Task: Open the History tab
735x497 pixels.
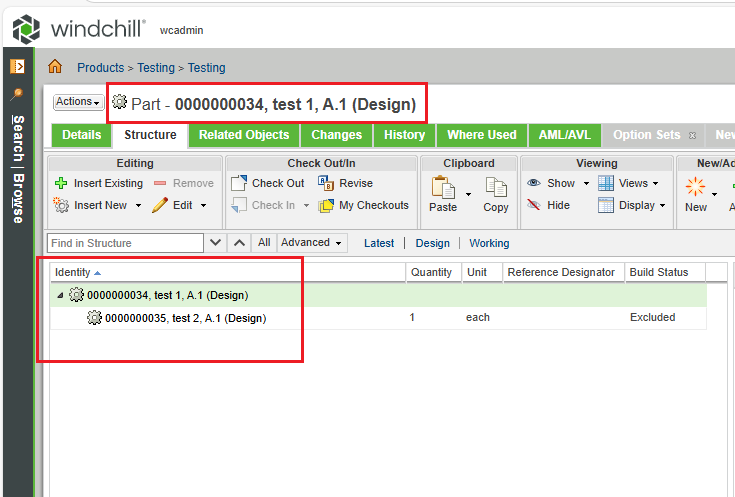Action: coord(404,135)
